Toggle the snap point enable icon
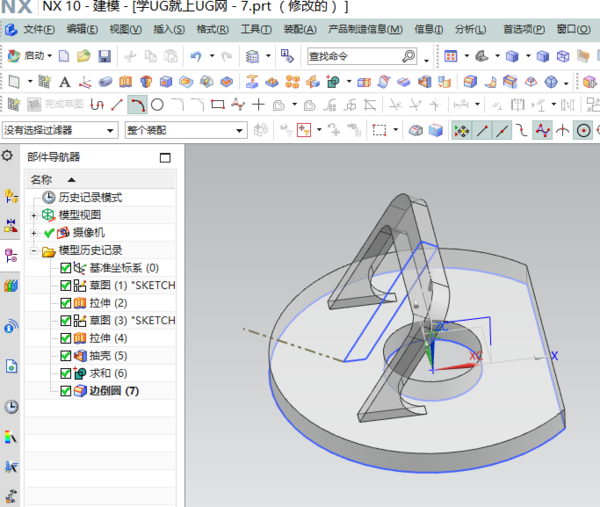Image resolution: width=600 pixels, height=507 pixels. click(462, 131)
